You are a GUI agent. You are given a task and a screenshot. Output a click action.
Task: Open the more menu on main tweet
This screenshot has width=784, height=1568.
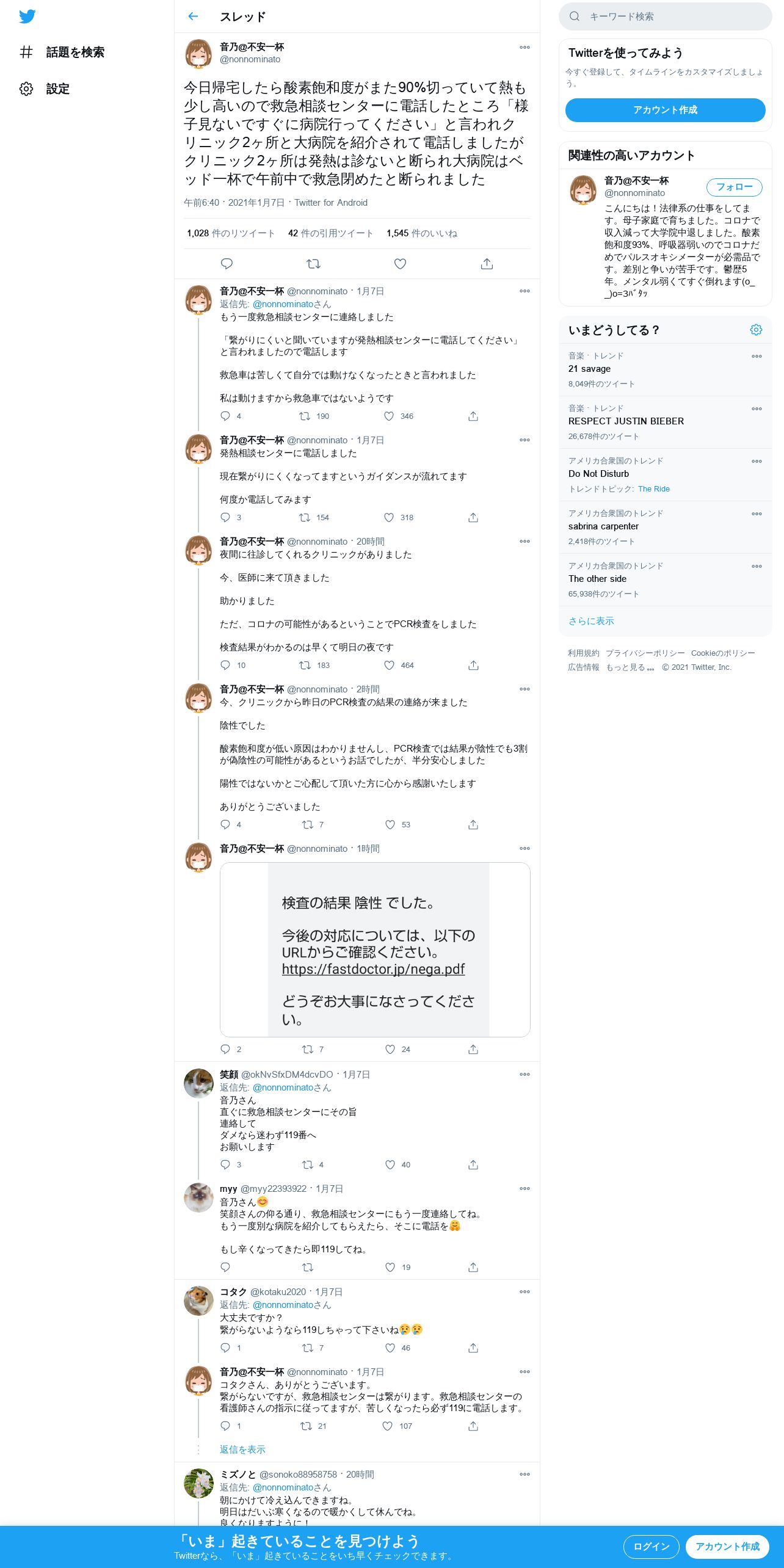point(524,47)
